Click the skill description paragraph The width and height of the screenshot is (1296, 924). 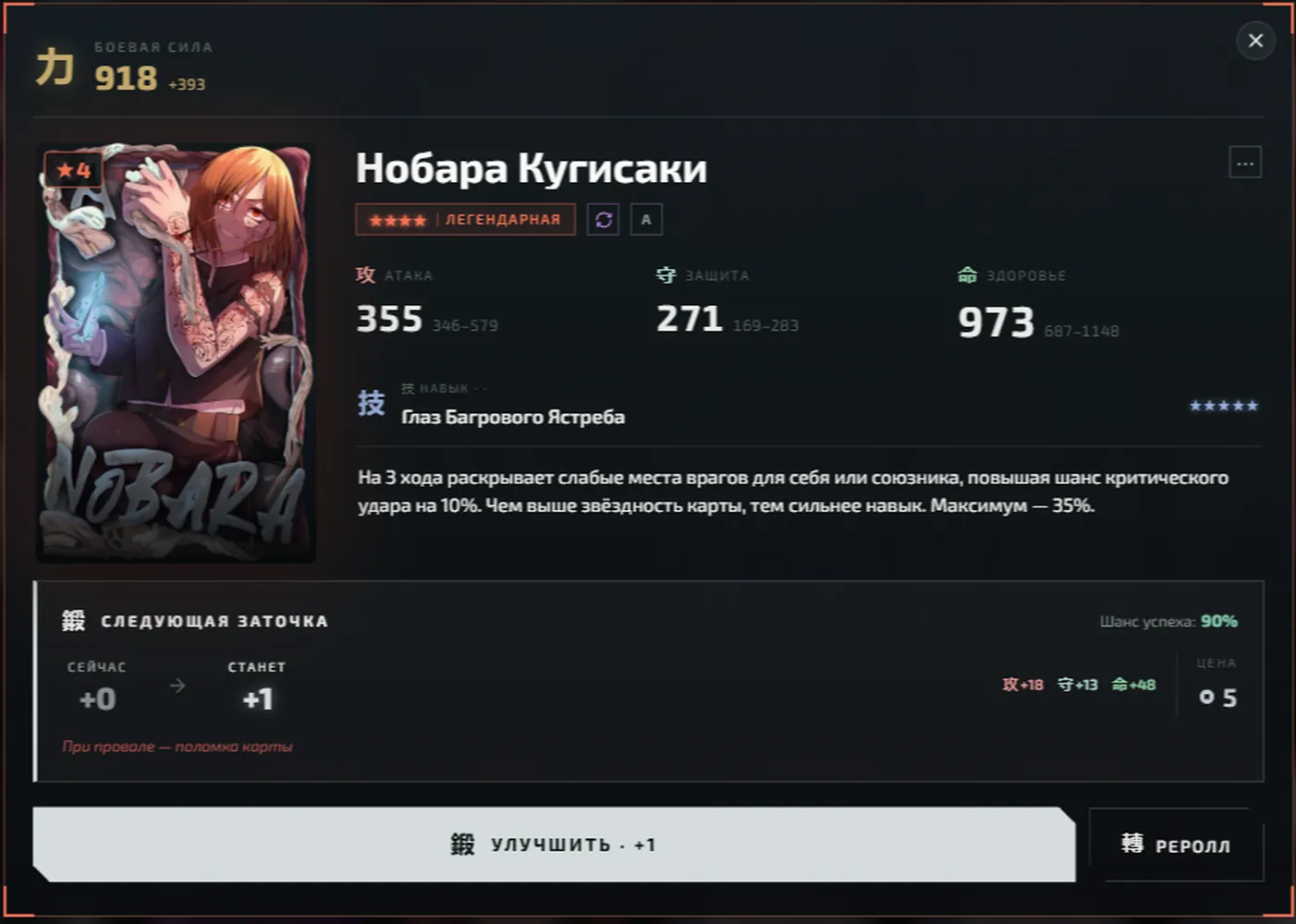pos(793,492)
